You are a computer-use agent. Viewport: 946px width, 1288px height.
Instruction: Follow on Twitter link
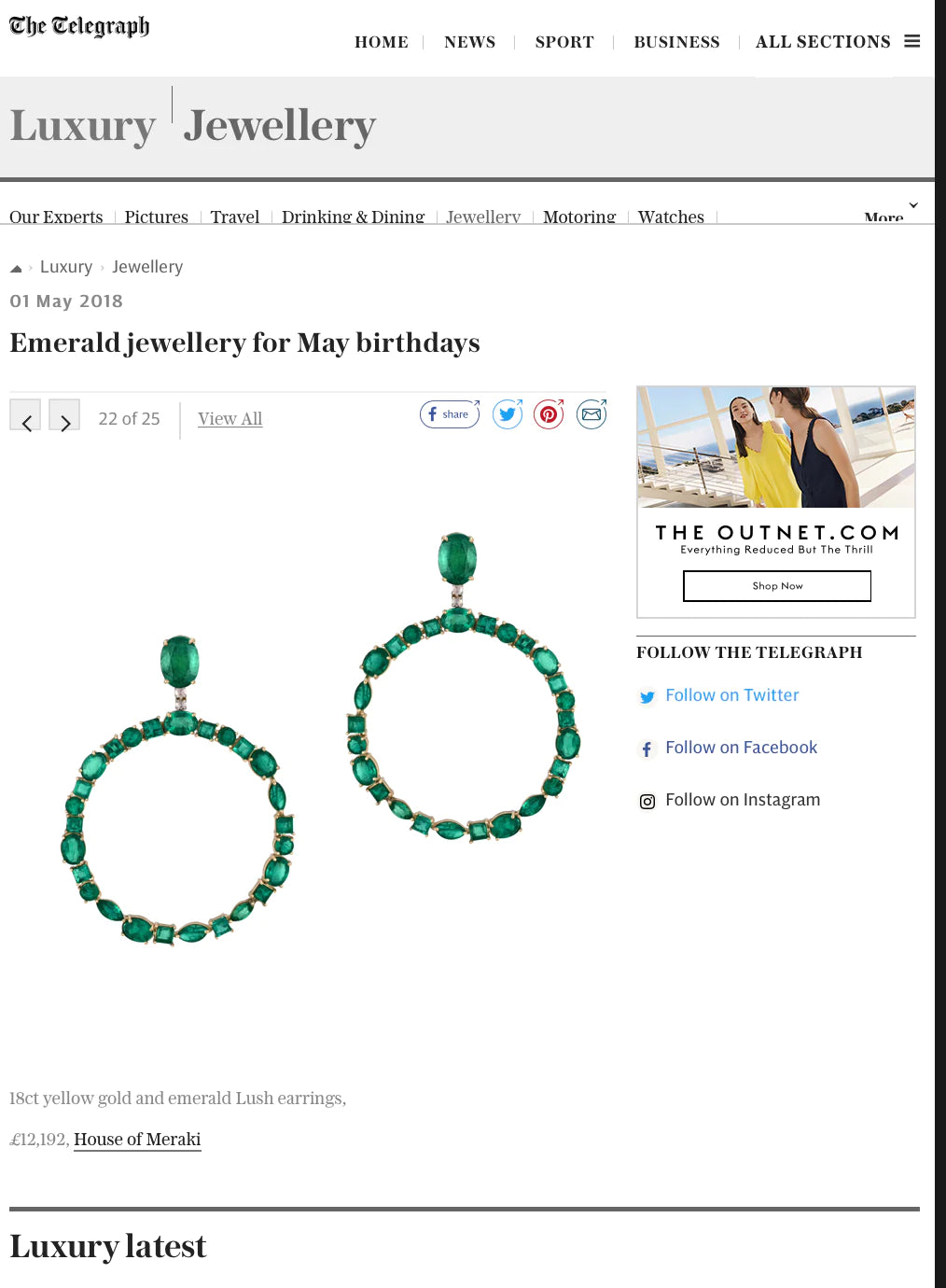(732, 695)
